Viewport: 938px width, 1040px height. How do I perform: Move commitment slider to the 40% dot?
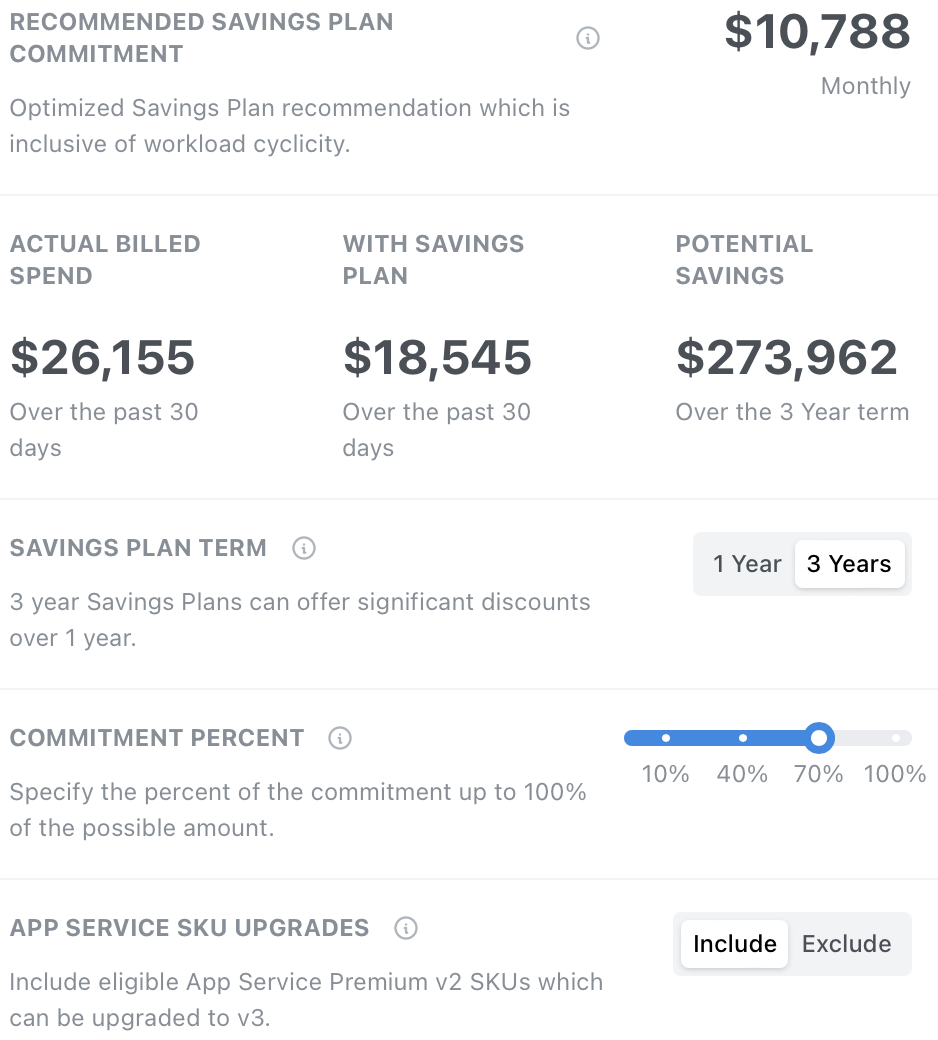click(743, 738)
